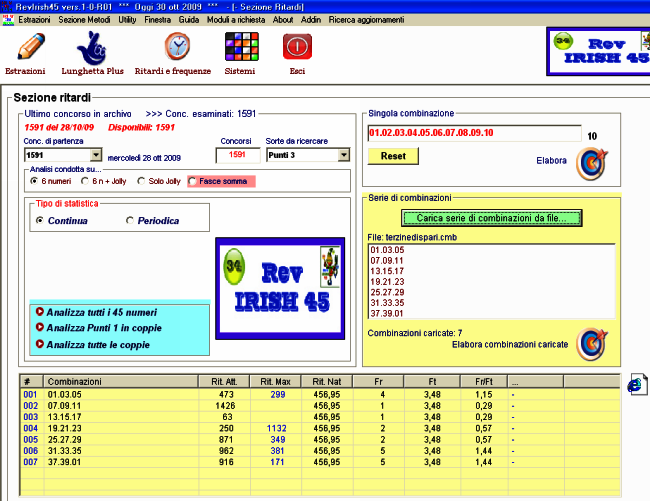
Task: Click the Rit. Att. column header
Action: (x=224, y=382)
